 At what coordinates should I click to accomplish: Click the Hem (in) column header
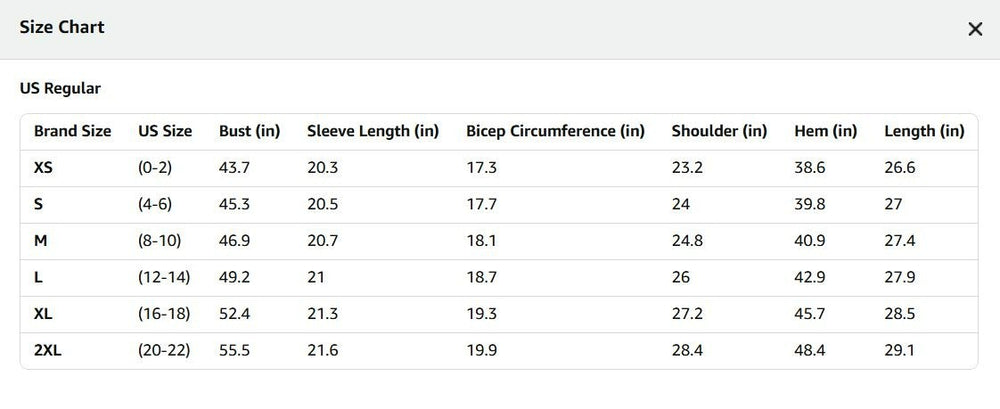[x=825, y=131]
